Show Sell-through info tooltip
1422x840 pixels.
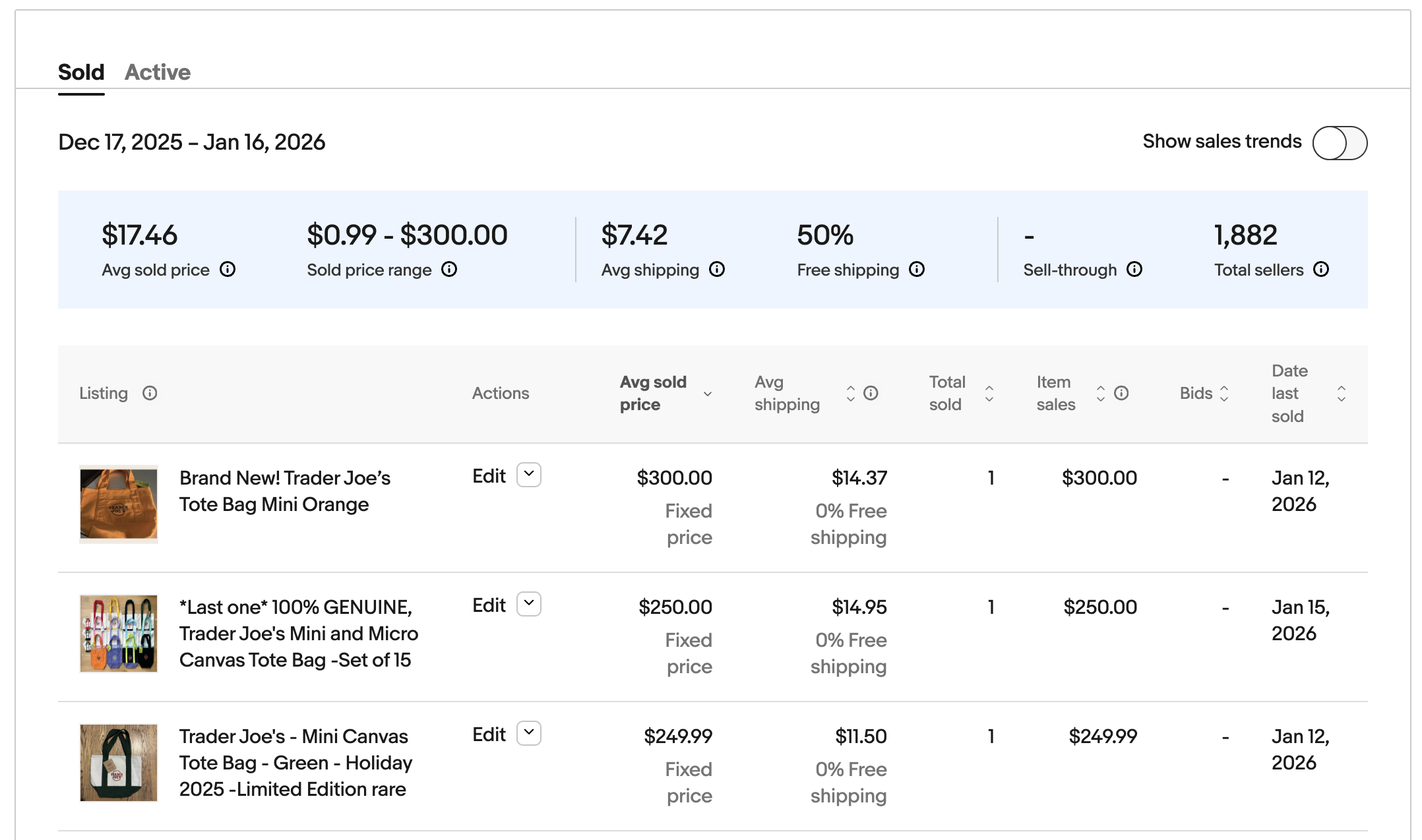1134,269
